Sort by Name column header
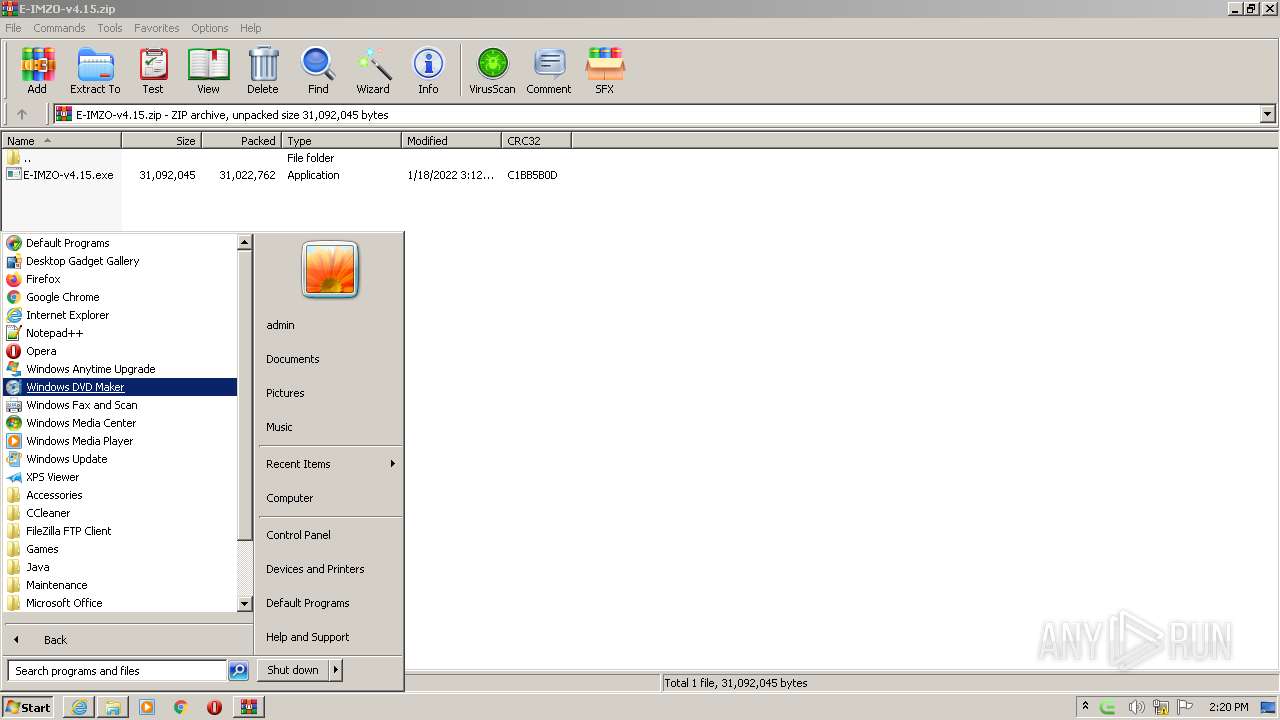This screenshot has height=720, width=1280. click(61, 141)
